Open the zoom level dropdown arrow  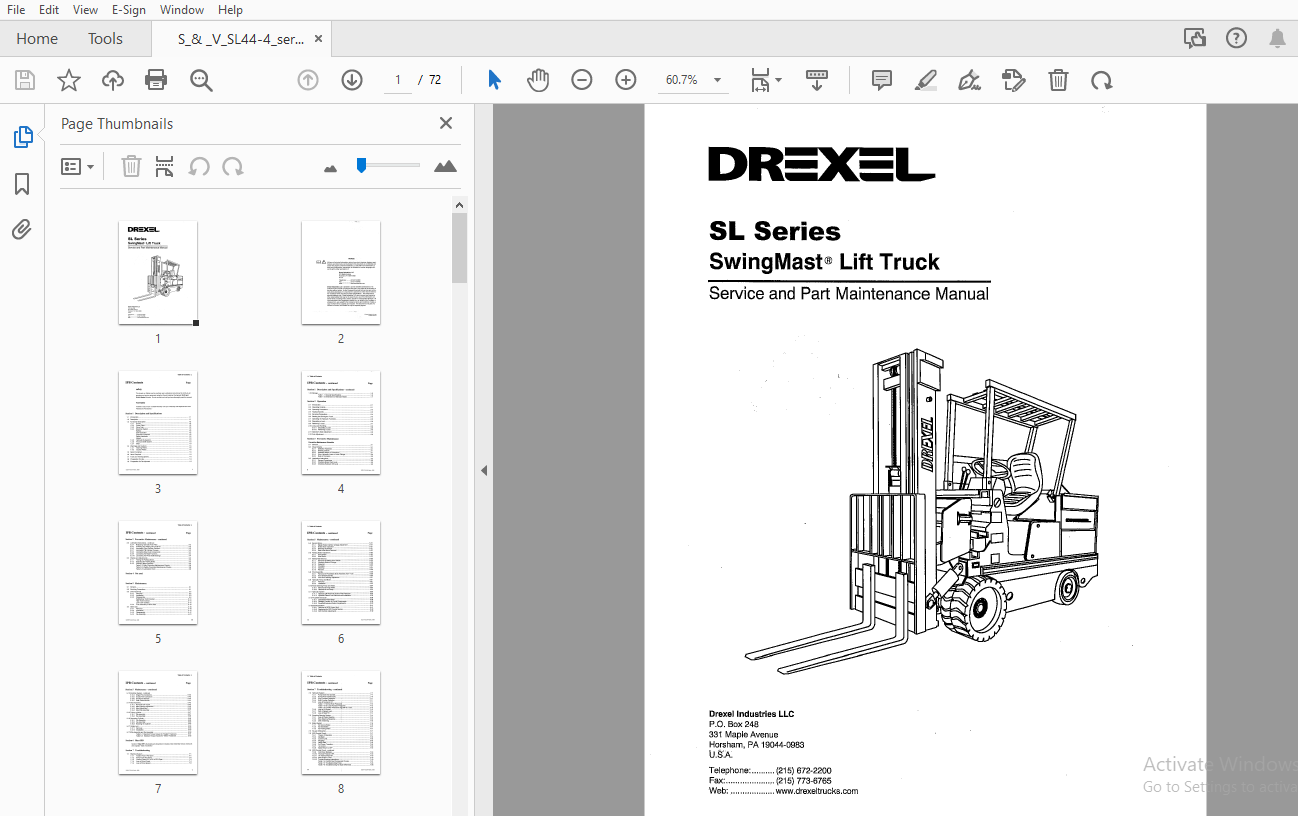(717, 80)
